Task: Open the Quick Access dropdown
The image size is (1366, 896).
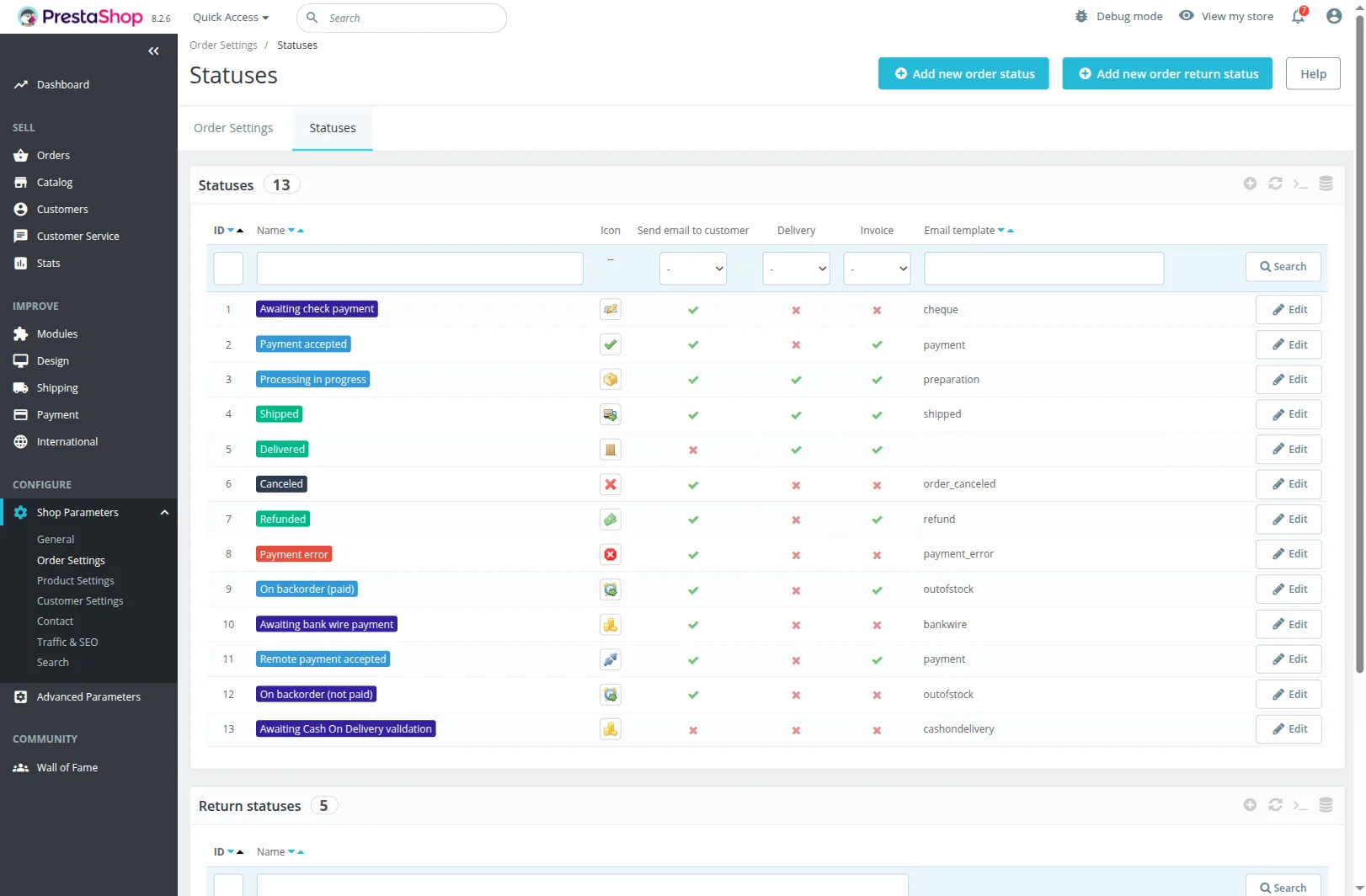Action: click(231, 17)
